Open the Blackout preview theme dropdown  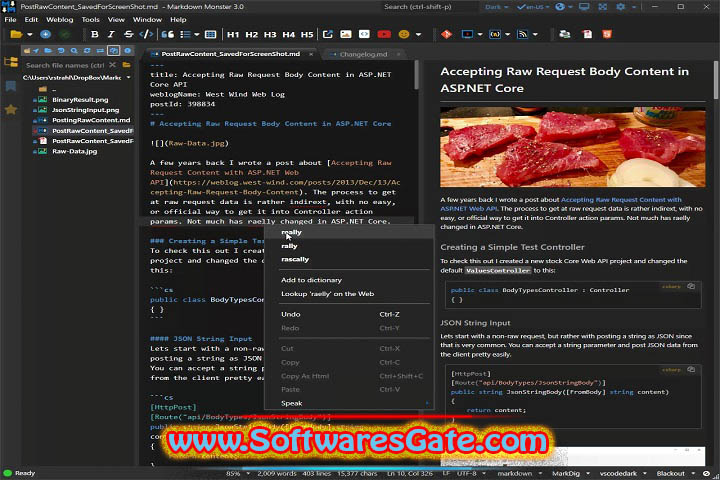click(x=675, y=473)
